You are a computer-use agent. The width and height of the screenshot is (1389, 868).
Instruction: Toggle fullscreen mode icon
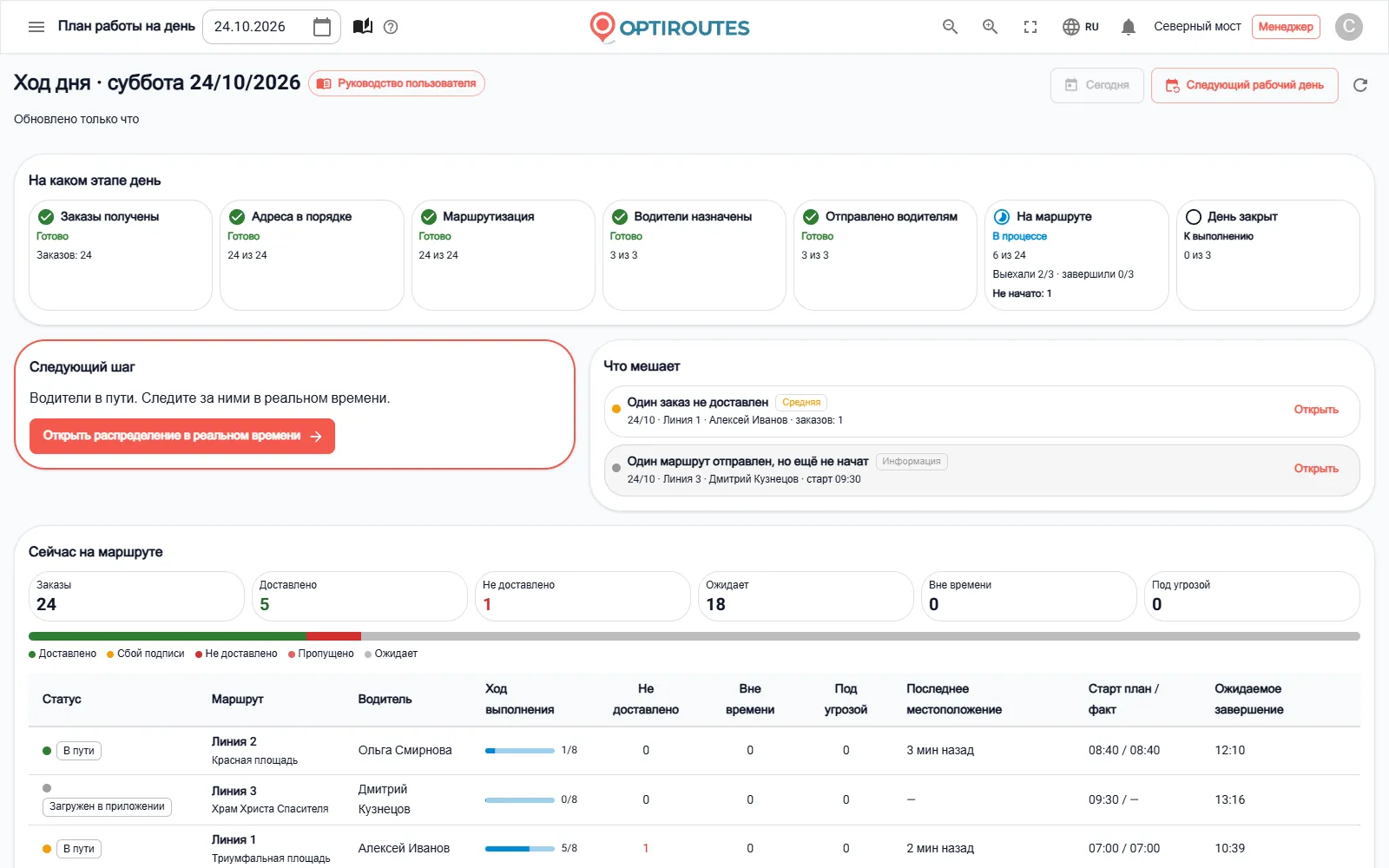tap(1030, 27)
